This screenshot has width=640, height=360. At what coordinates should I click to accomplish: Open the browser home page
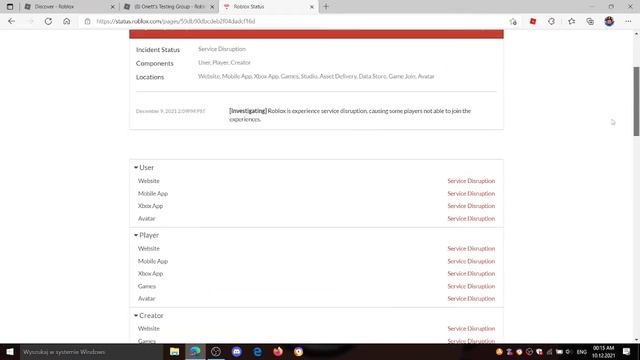click(67, 21)
